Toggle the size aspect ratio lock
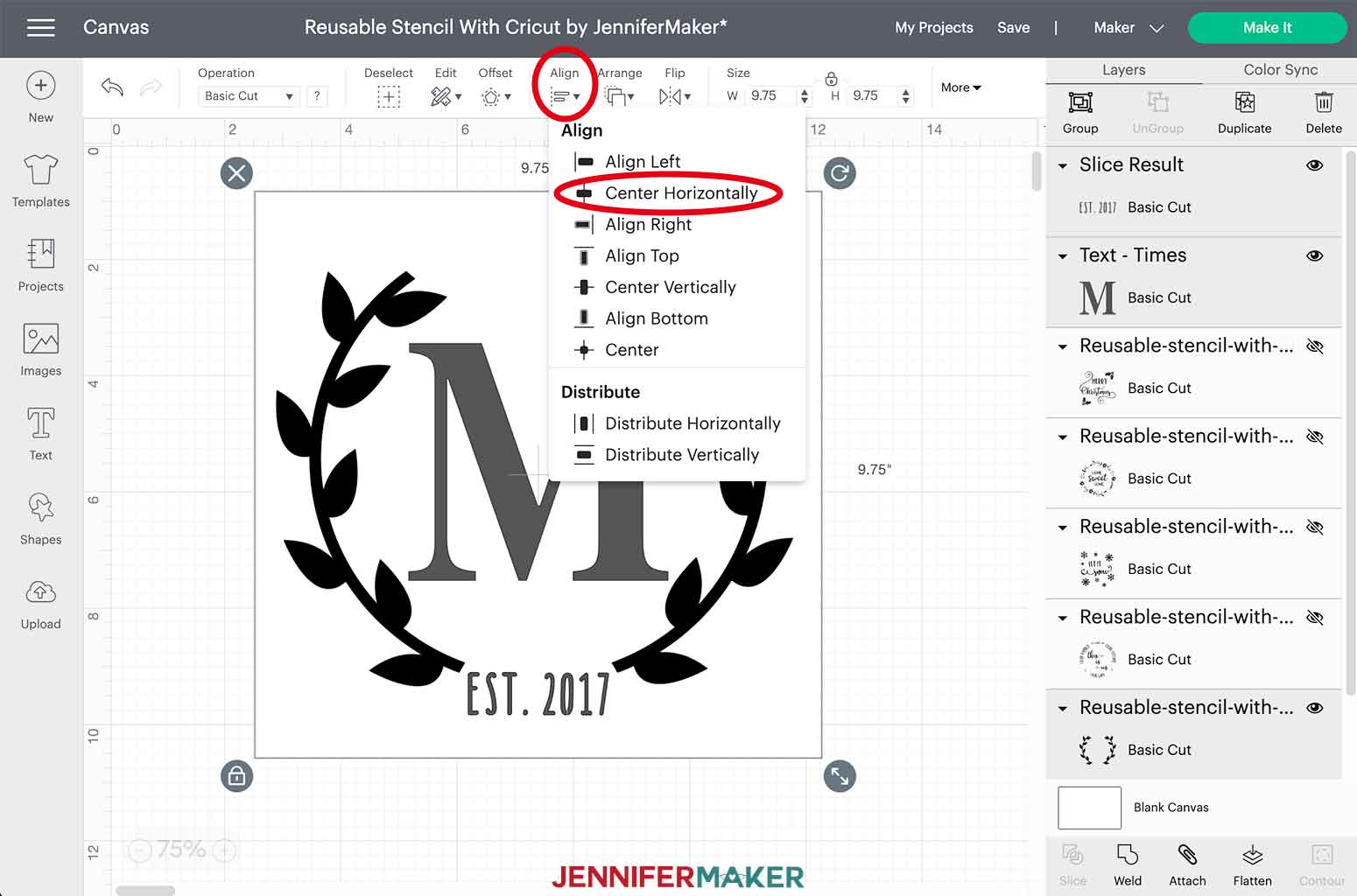 831,80
